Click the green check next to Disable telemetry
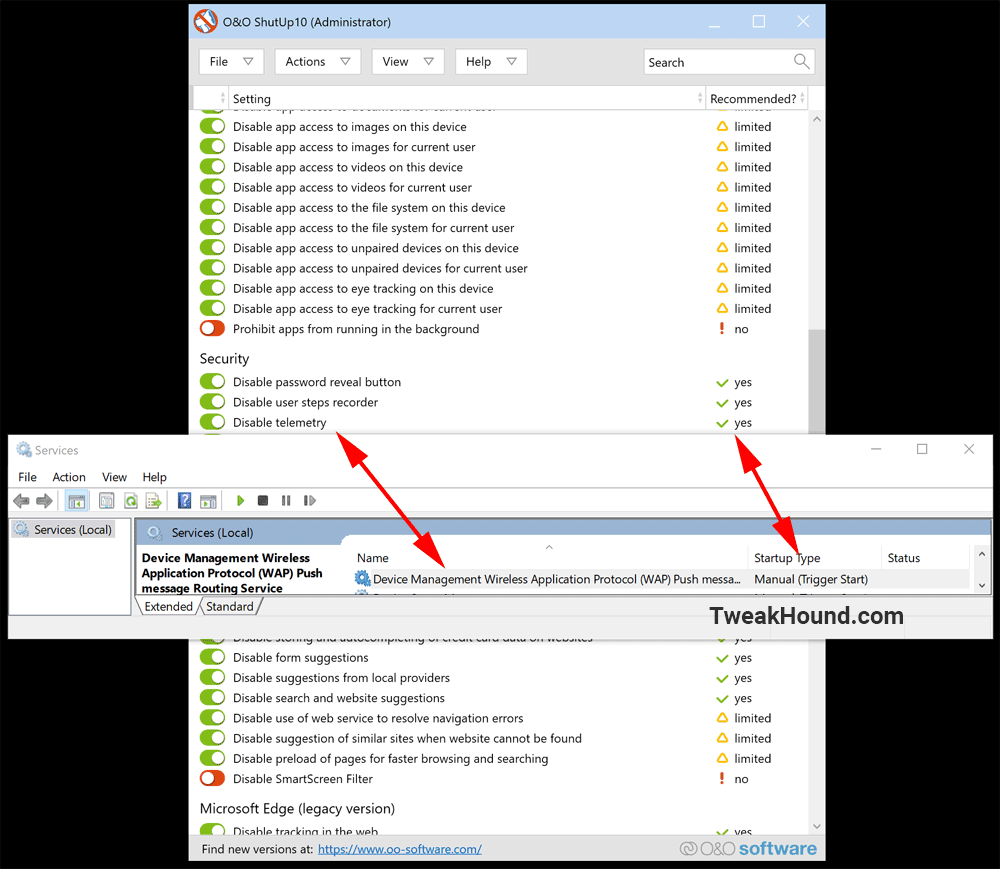This screenshot has height=869, width=1000. (722, 423)
